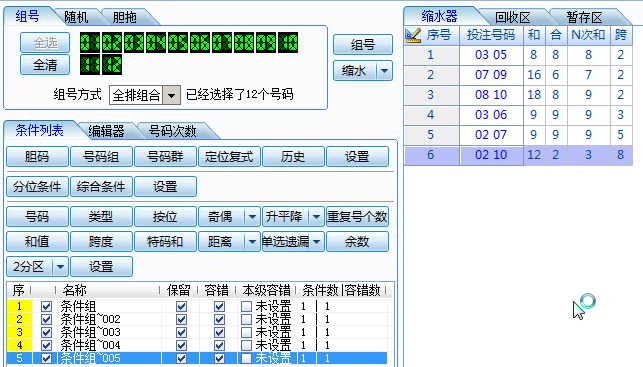Click the 组号 generate button

[x=363, y=44]
